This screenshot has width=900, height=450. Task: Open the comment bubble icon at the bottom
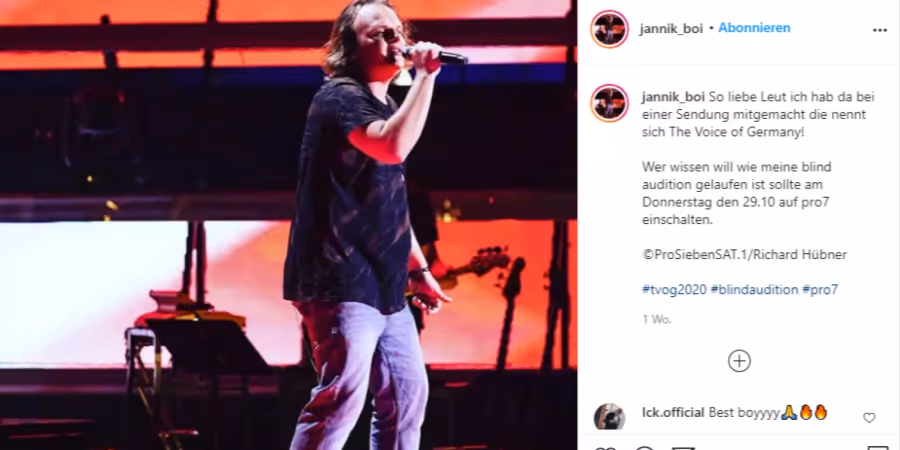point(645,448)
